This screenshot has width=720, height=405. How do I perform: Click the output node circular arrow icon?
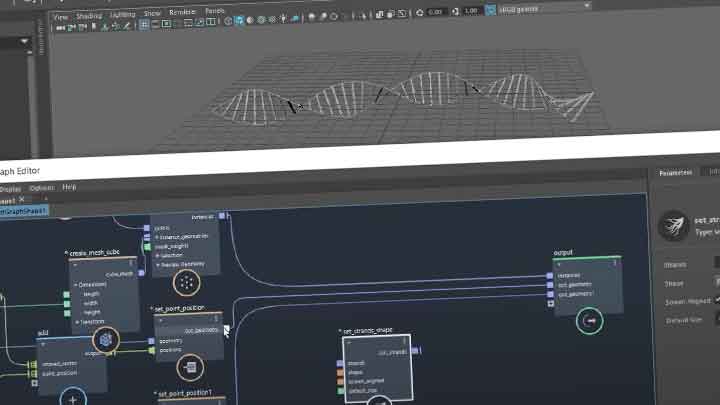[x=590, y=321]
